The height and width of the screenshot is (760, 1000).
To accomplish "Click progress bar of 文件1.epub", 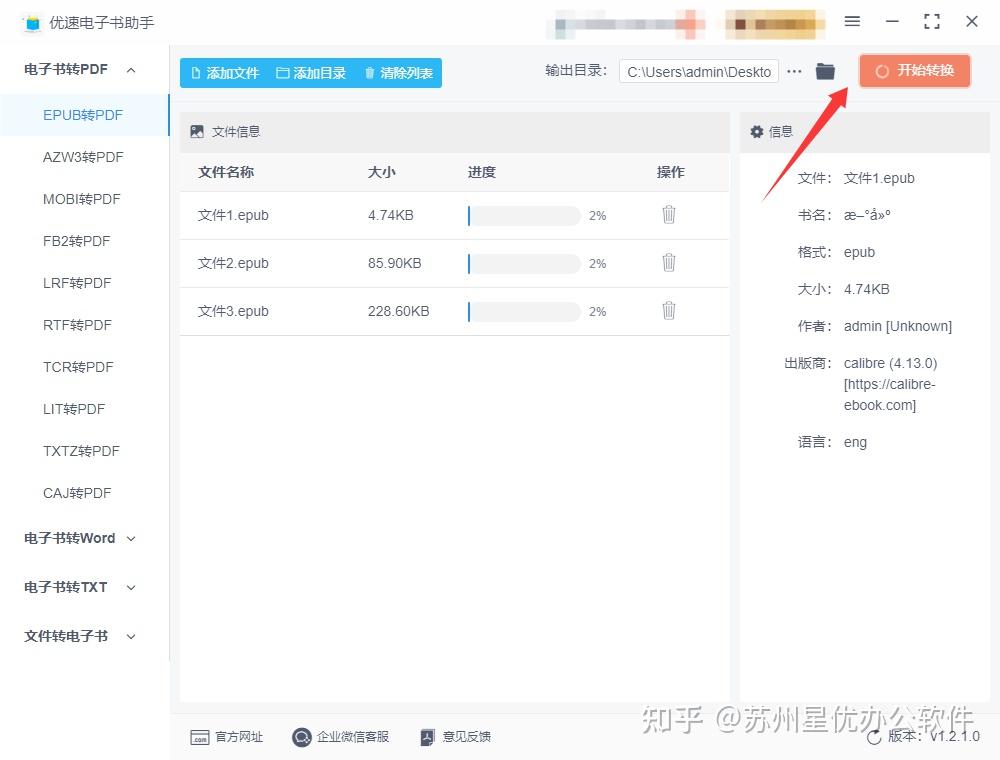I will (x=524, y=216).
